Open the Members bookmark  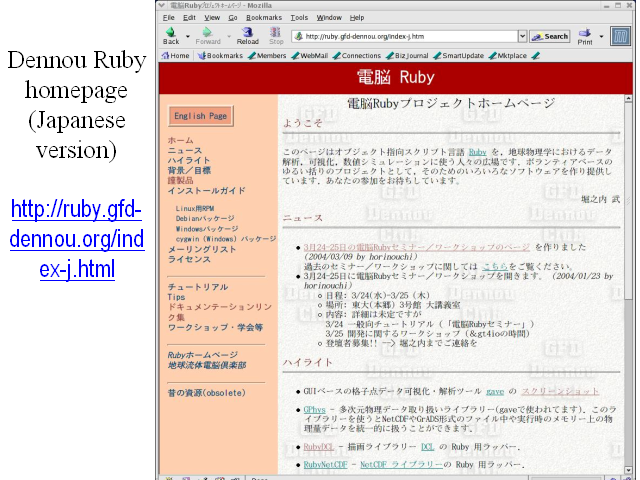267,56
